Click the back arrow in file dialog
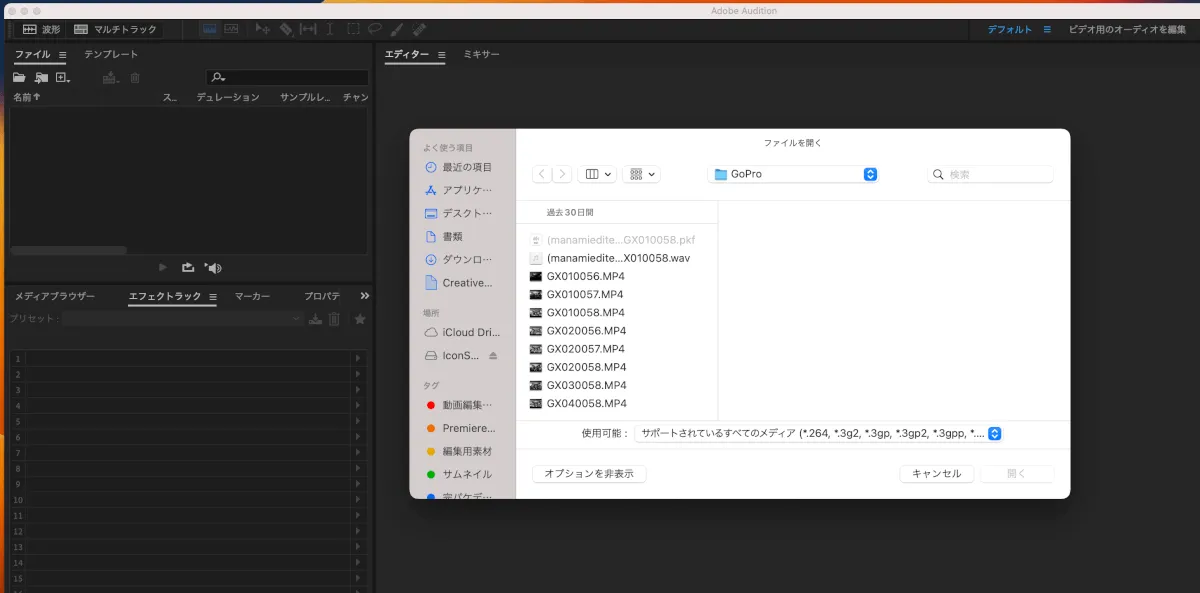The width and height of the screenshot is (1200, 593). point(542,174)
